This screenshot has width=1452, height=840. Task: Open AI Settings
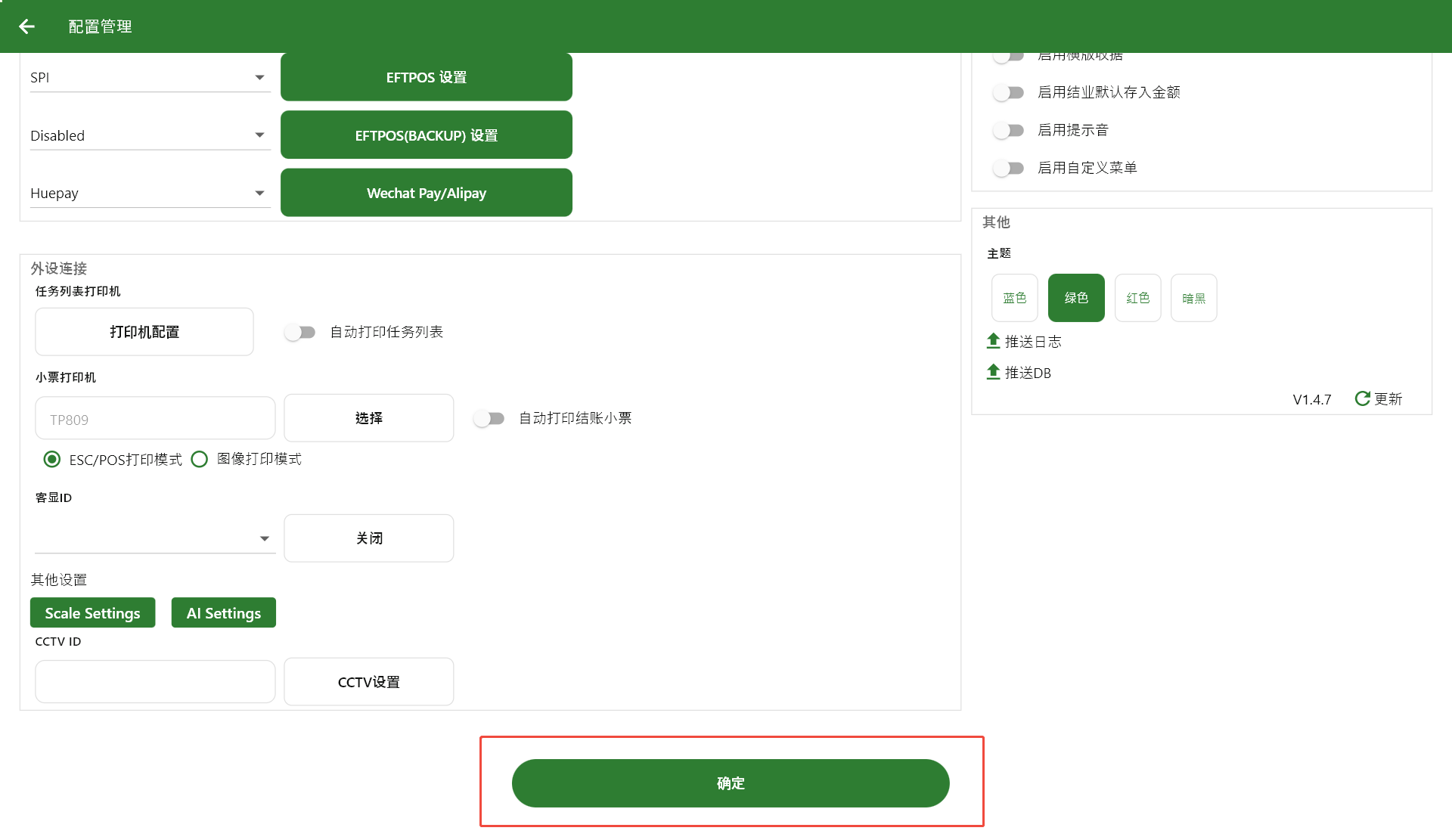click(x=223, y=612)
